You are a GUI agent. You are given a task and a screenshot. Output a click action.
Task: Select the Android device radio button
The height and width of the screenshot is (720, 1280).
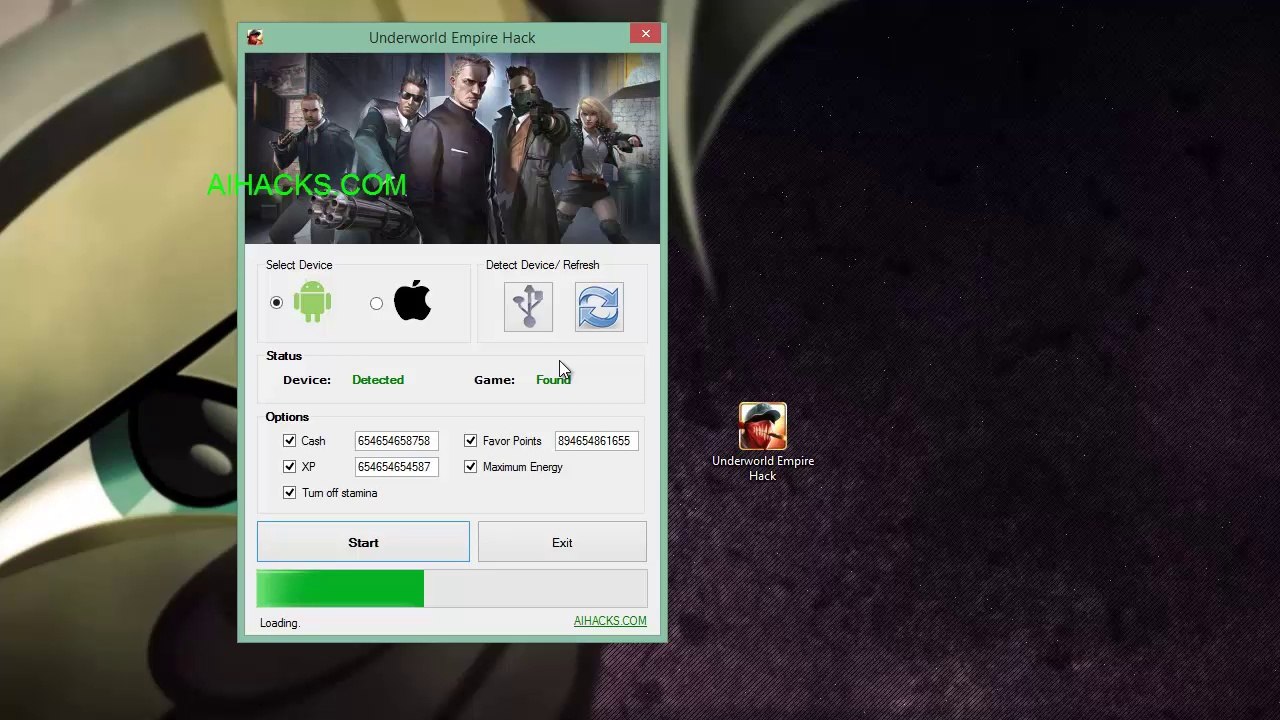tap(277, 303)
